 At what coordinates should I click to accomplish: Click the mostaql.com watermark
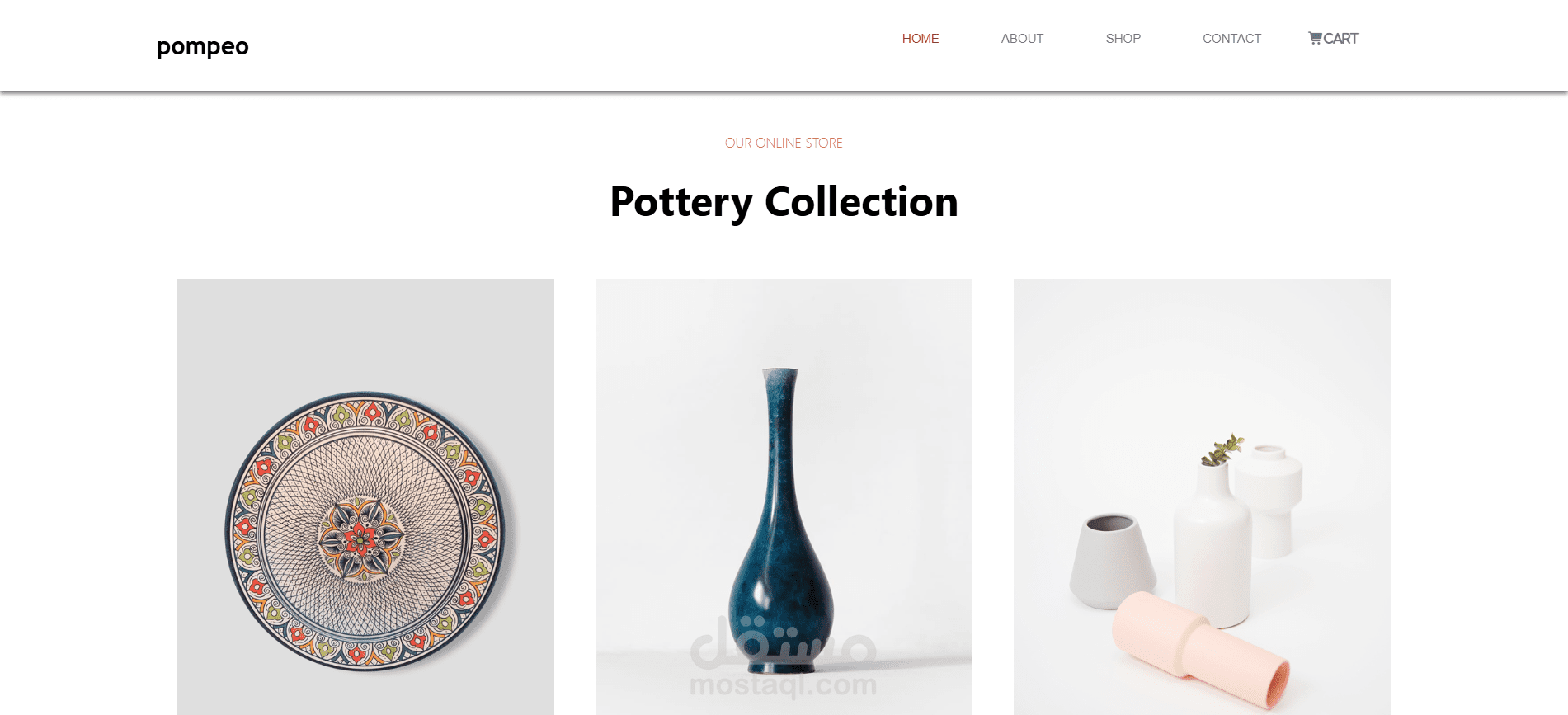pos(783,684)
